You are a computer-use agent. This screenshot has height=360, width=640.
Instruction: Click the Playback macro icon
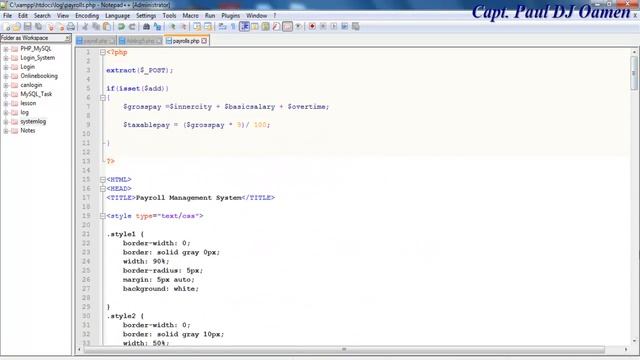334,27
